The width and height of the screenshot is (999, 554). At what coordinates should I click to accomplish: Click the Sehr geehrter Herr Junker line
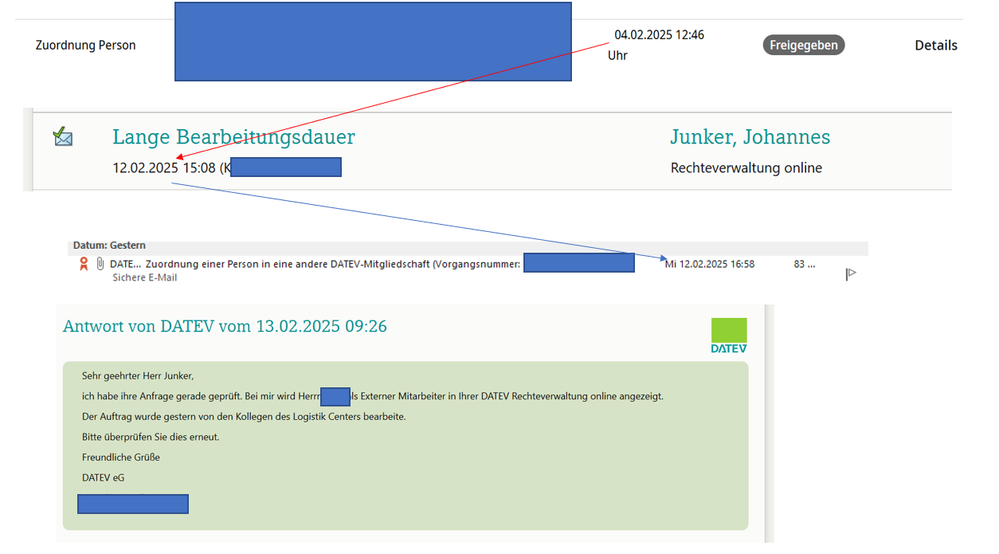(138, 376)
